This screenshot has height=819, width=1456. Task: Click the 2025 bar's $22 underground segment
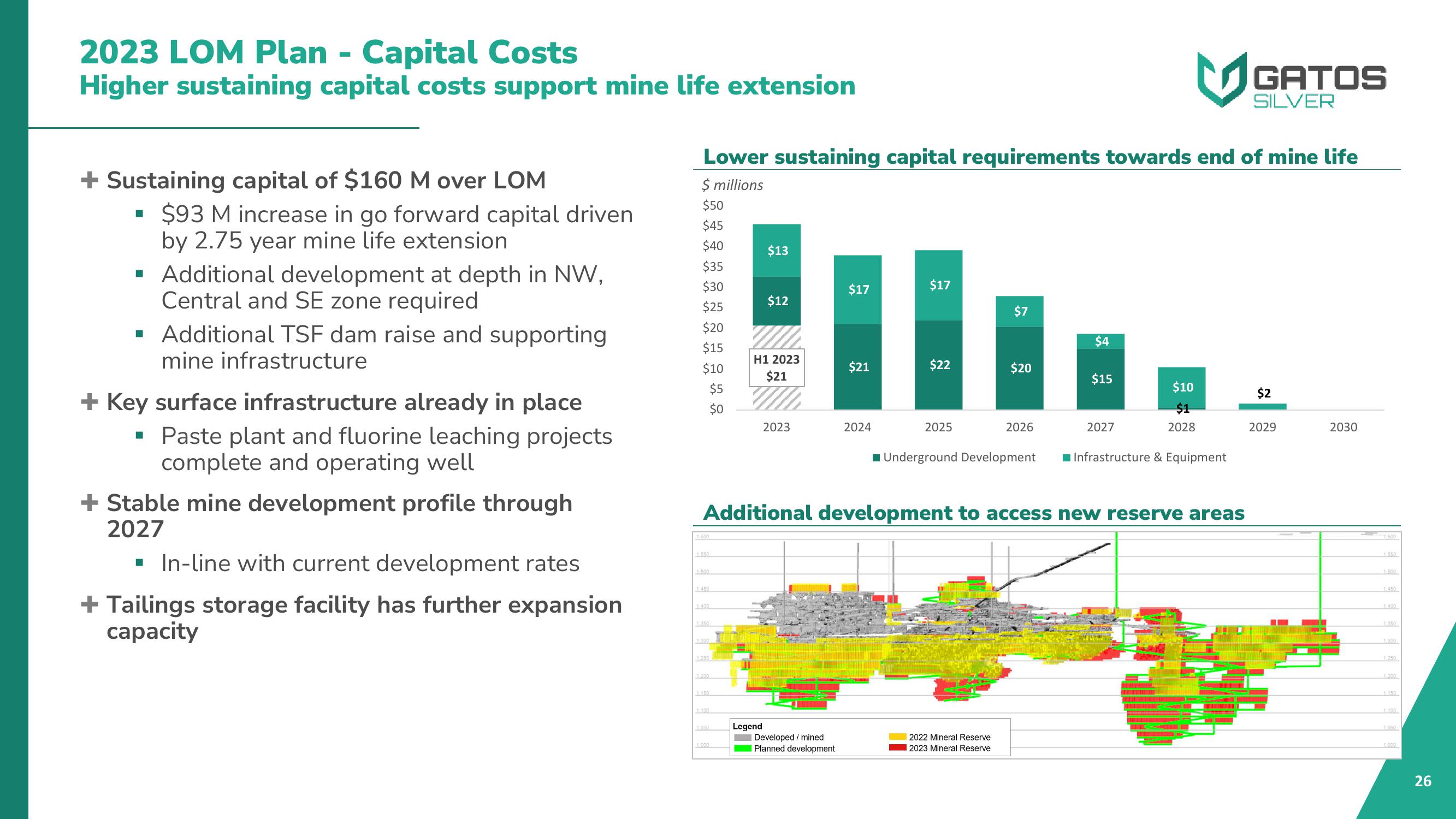pyautogui.click(x=938, y=365)
